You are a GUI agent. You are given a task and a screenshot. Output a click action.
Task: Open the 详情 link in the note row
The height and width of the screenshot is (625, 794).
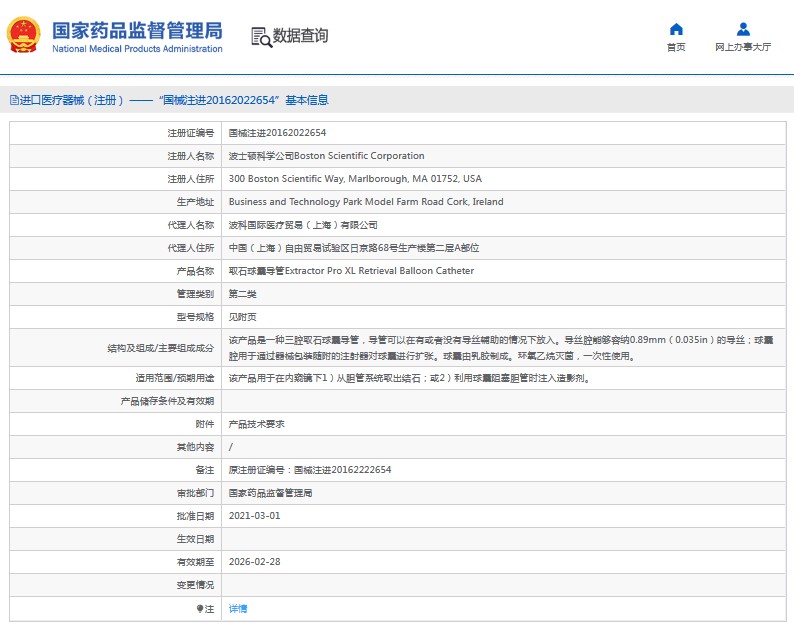238,608
